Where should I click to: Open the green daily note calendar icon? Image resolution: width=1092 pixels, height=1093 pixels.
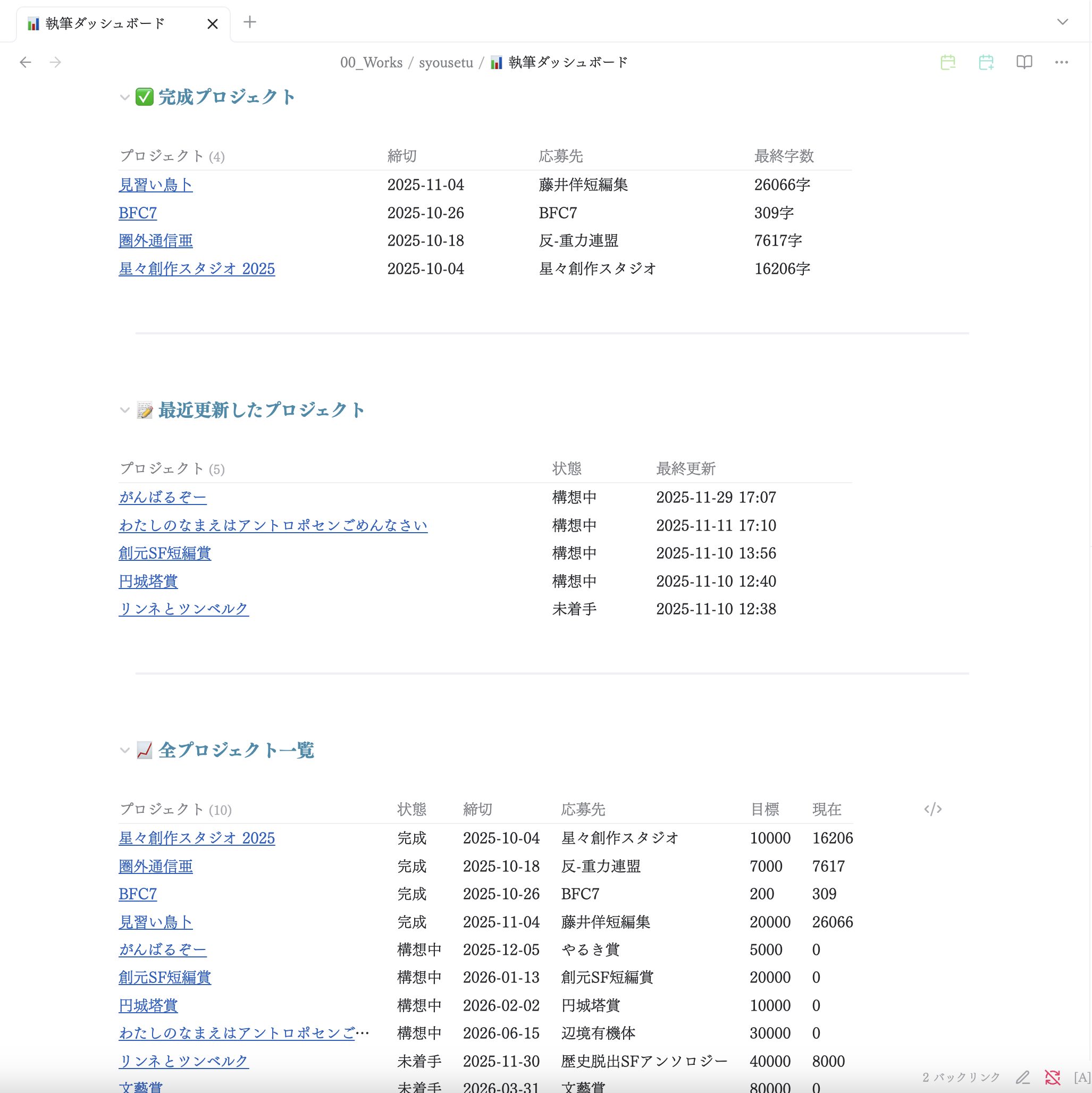click(x=948, y=62)
